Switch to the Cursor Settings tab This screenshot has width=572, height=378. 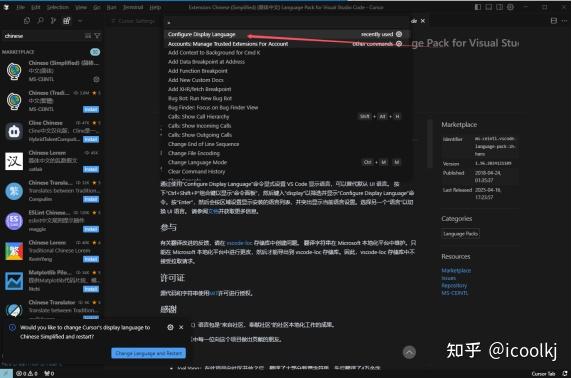coord(134,21)
